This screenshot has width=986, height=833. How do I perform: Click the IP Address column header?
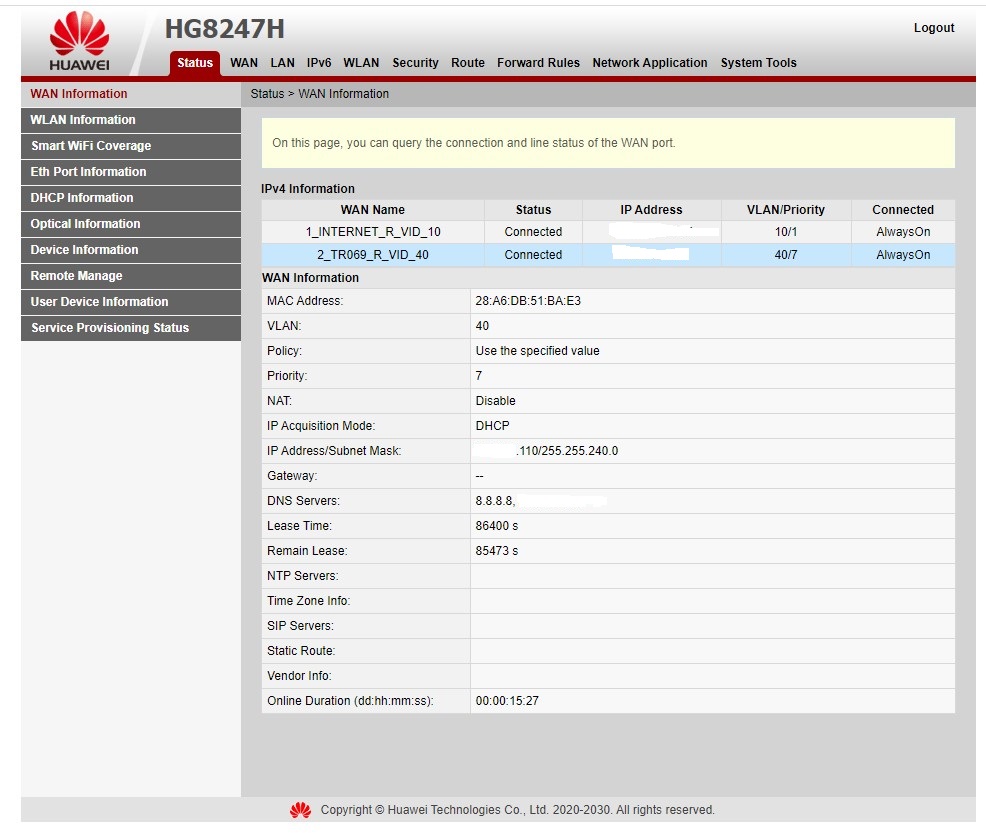pos(651,210)
